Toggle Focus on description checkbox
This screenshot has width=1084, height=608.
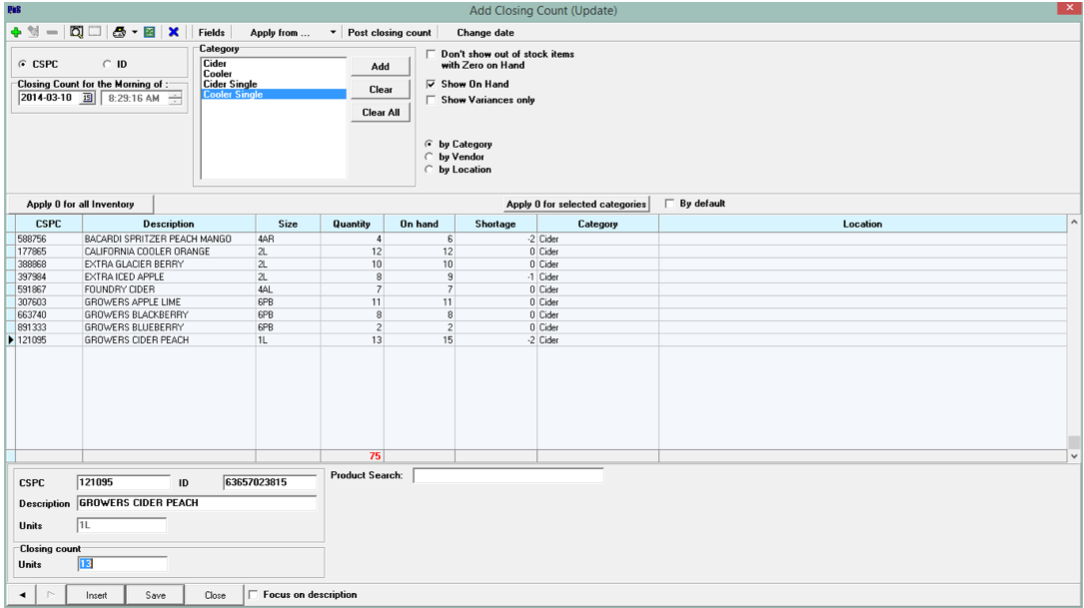pos(253,595)
